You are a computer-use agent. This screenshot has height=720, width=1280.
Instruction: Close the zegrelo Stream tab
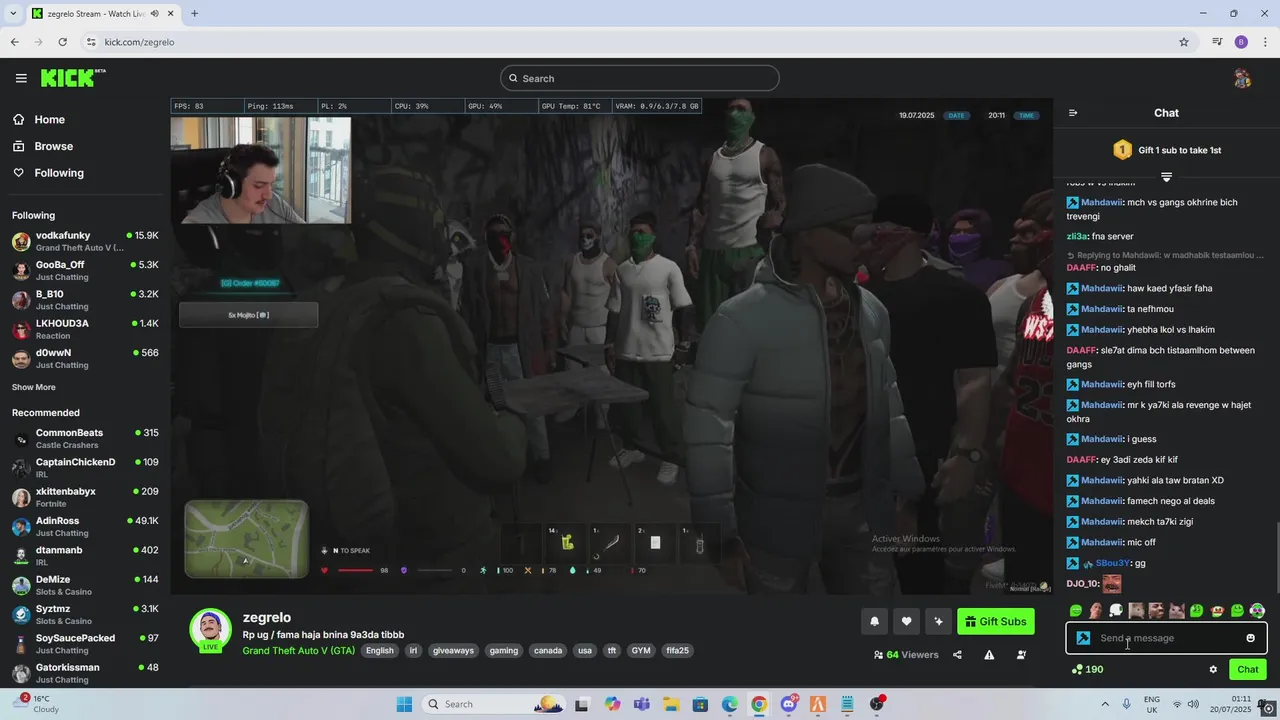coord(170,14)
